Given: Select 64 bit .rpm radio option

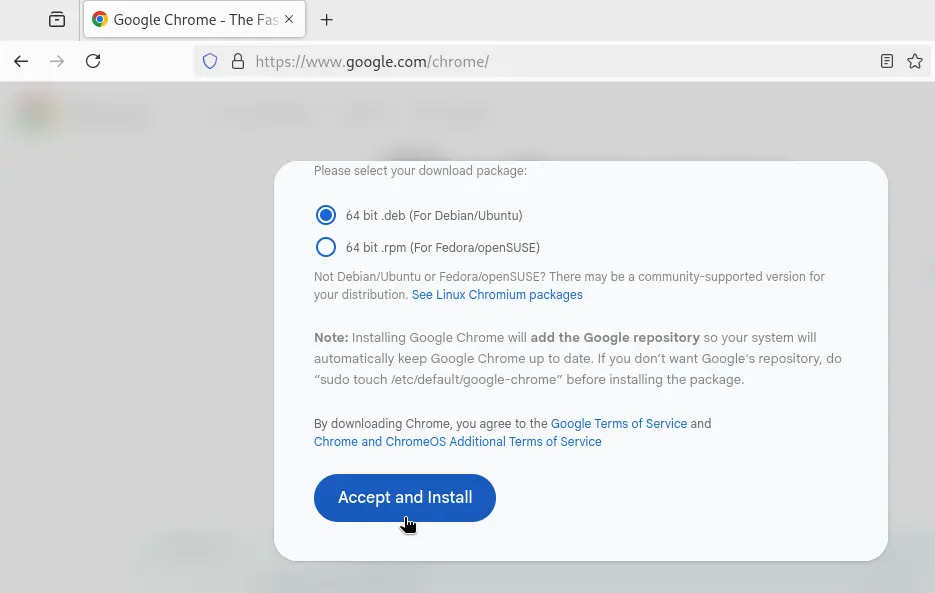Looking at the screenshot, I should coord(326,247).
